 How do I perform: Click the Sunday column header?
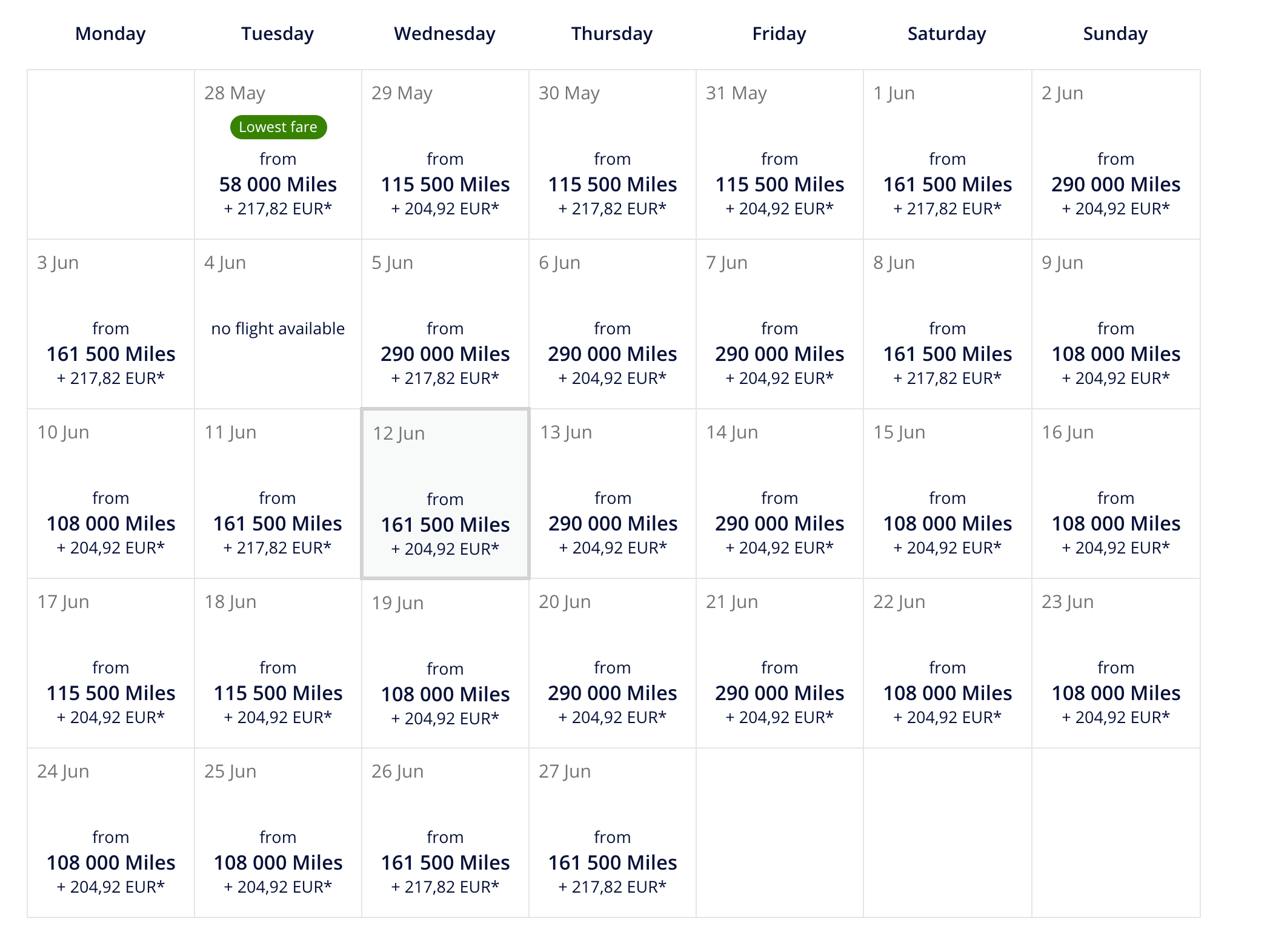click(x=1115, y=34)
